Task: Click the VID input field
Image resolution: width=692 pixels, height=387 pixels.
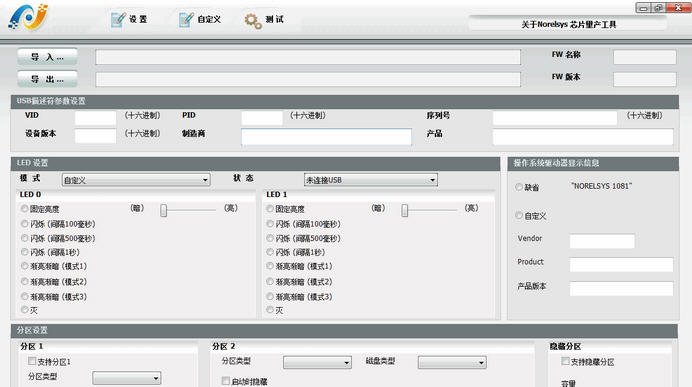Action: click(x=95, y=117)
